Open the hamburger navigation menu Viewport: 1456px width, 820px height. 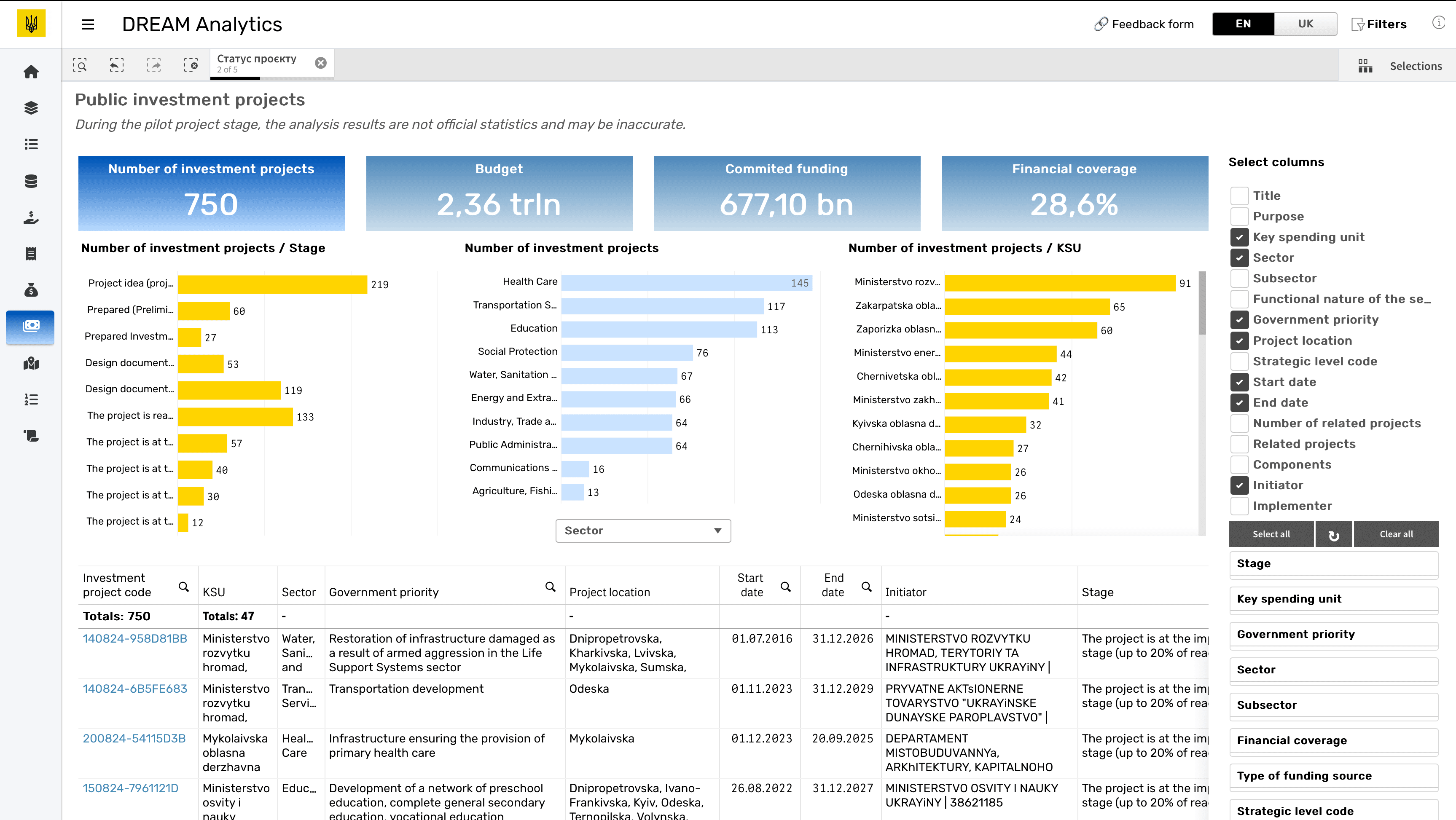(88, 24)
